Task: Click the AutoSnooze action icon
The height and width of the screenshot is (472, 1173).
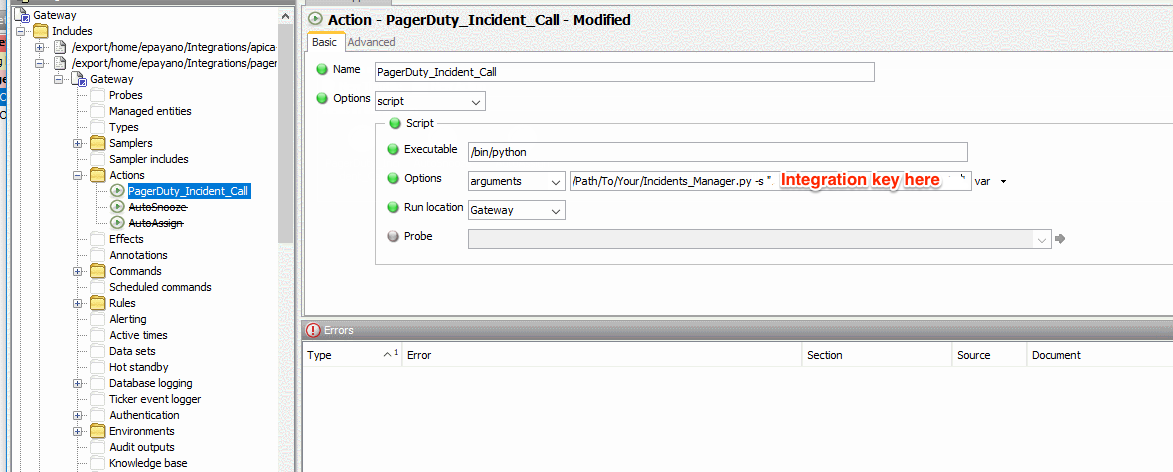Action: coord(117,207)
